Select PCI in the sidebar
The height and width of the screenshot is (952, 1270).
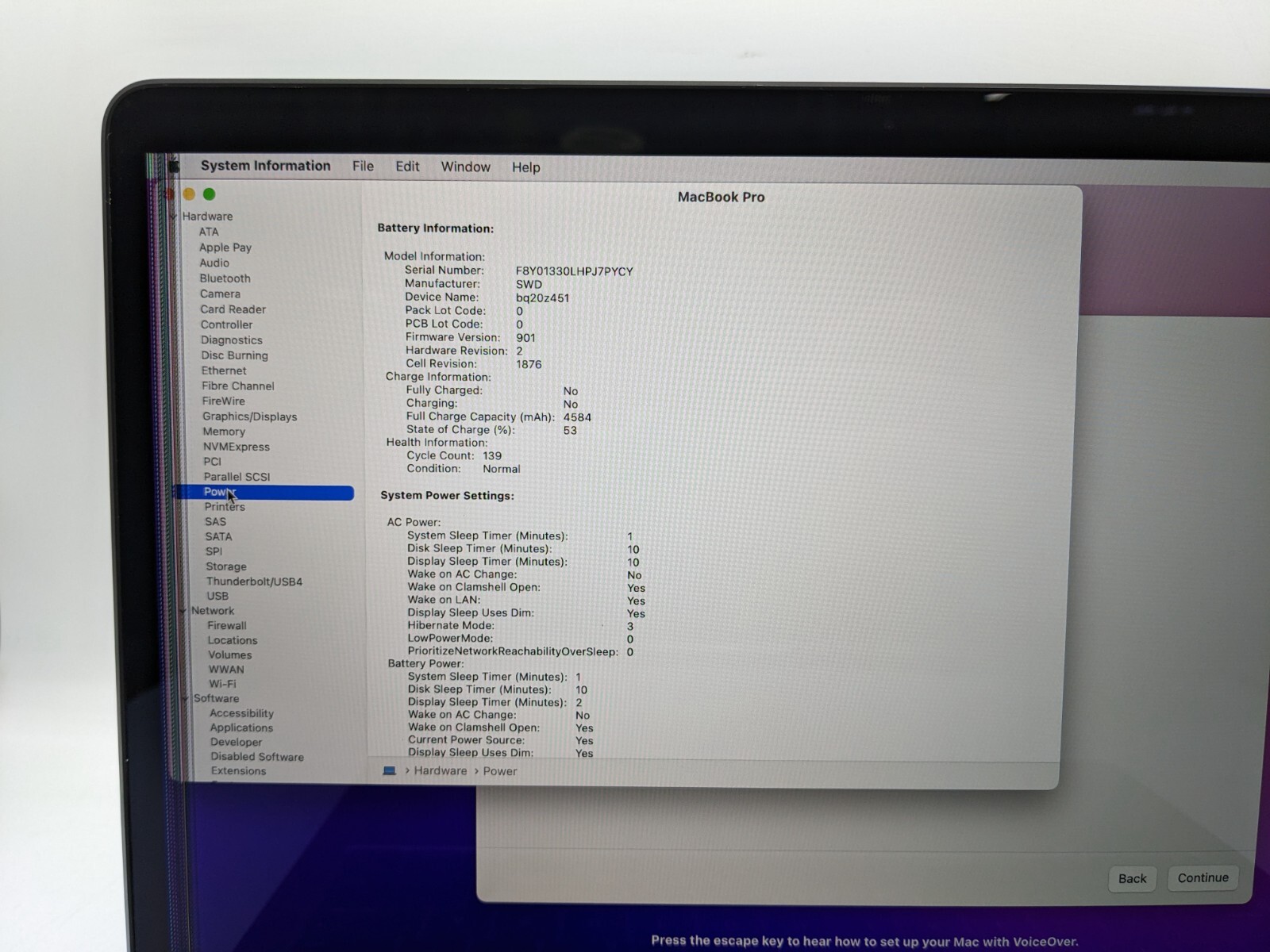[x=212, y=462]
